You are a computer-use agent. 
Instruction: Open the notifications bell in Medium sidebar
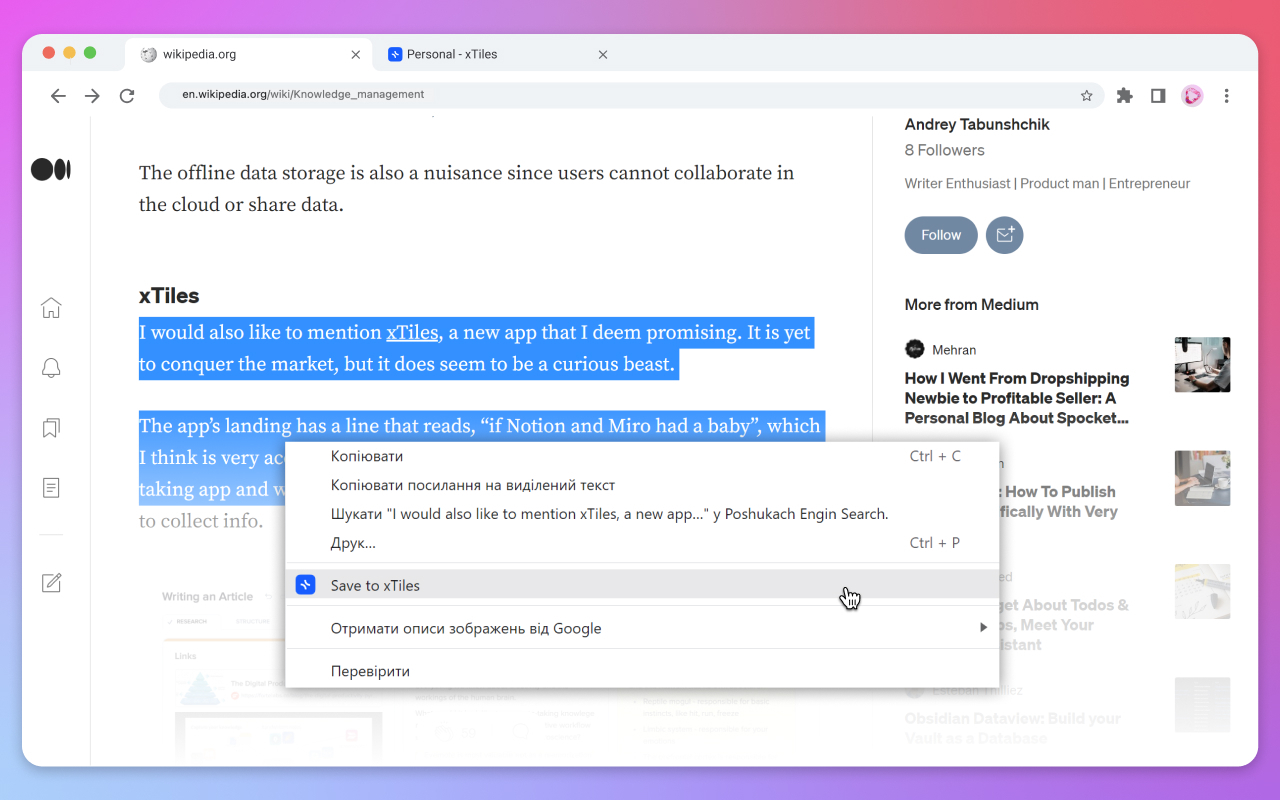click(x=50, y=368)
